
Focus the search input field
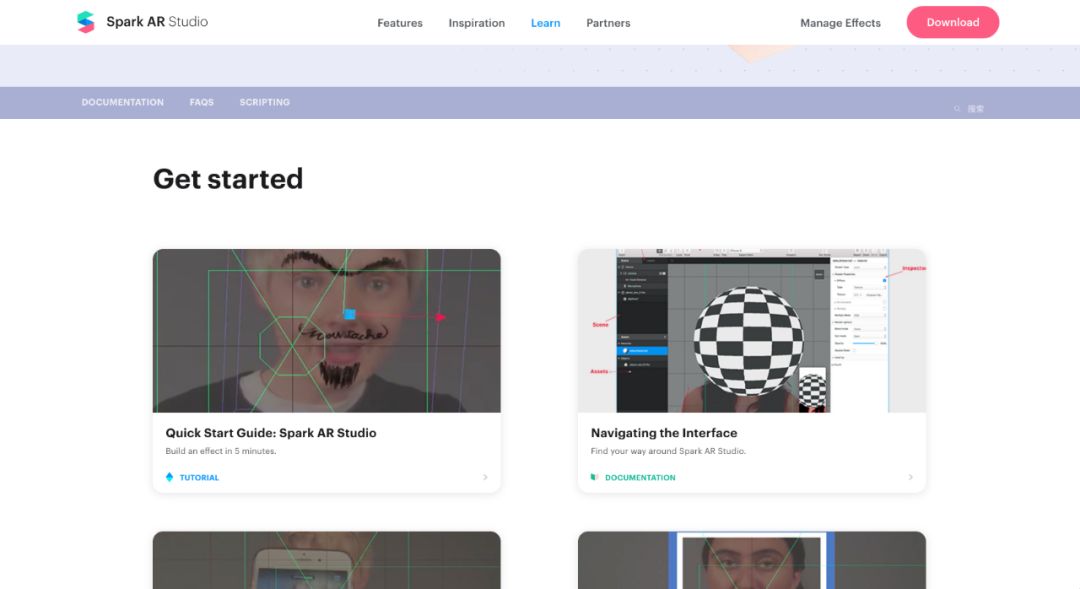coord(977,109)
